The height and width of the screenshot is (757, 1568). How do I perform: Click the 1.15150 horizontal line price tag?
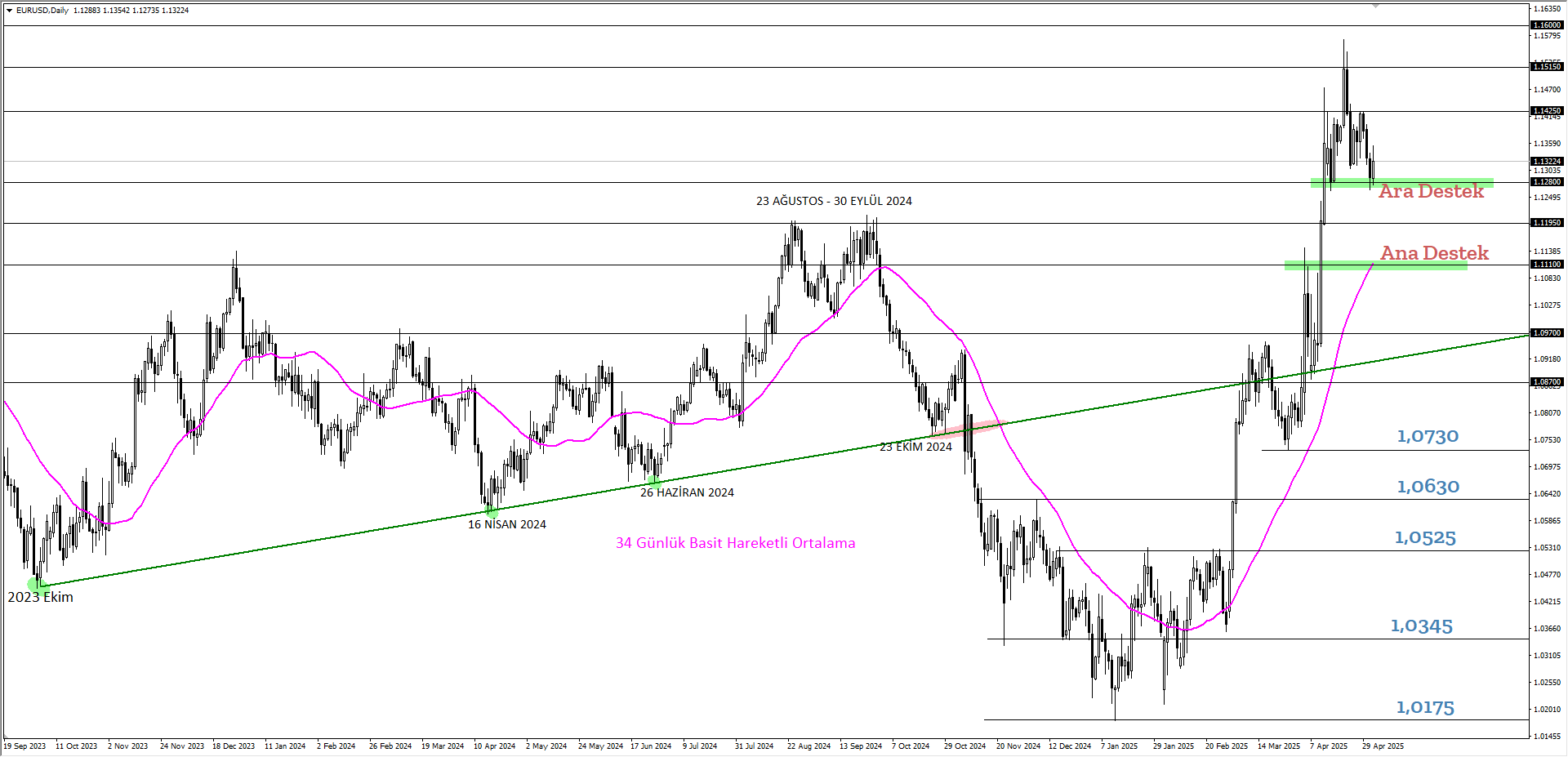click(x=1547, y=67)
